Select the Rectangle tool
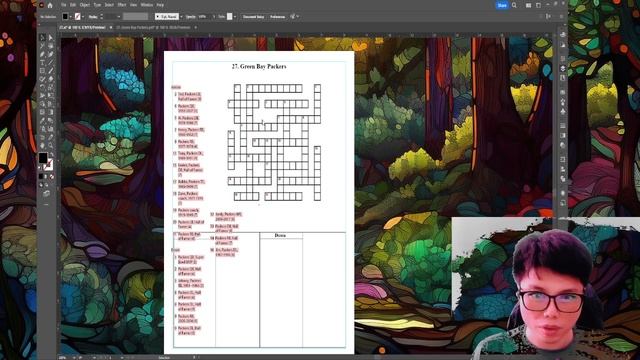 [42, 70]
